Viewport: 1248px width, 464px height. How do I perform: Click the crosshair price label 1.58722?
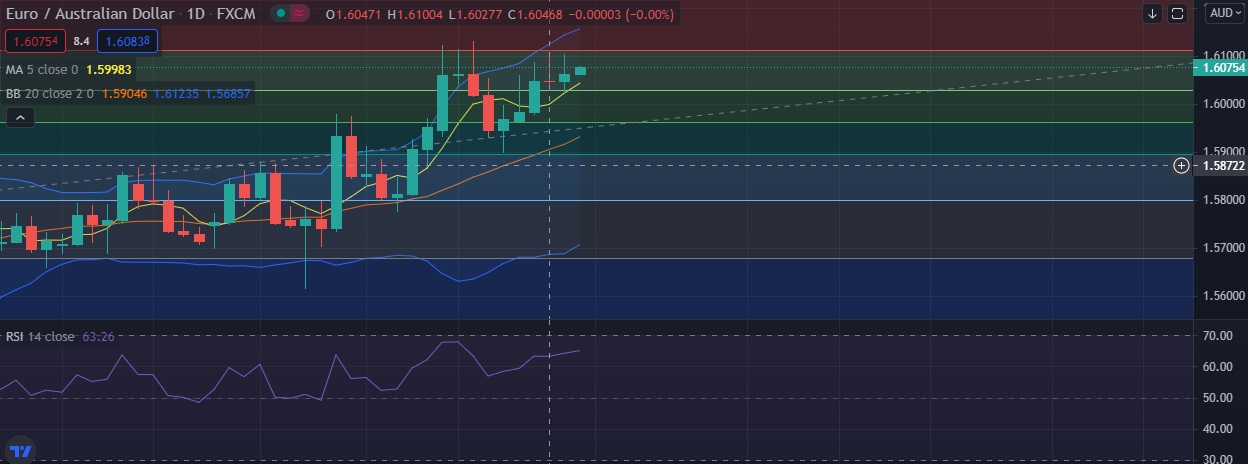[1223, 165]
